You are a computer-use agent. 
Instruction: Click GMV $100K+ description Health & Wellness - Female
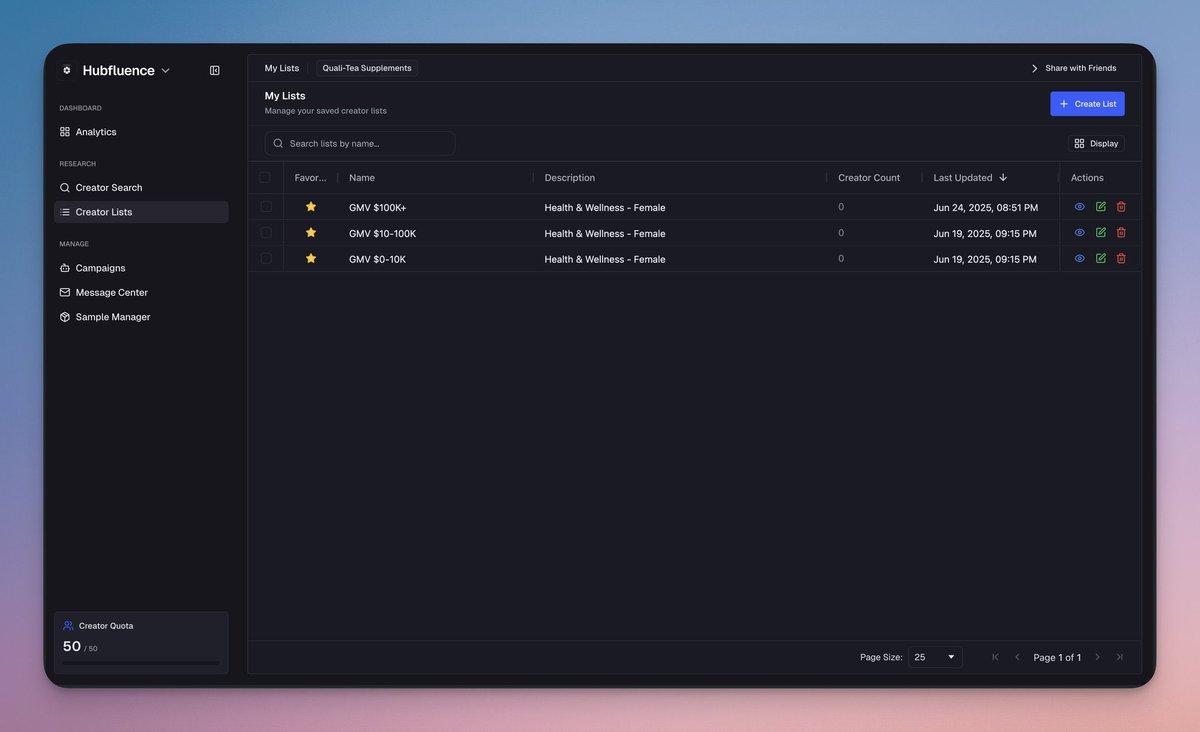[605, 208]
